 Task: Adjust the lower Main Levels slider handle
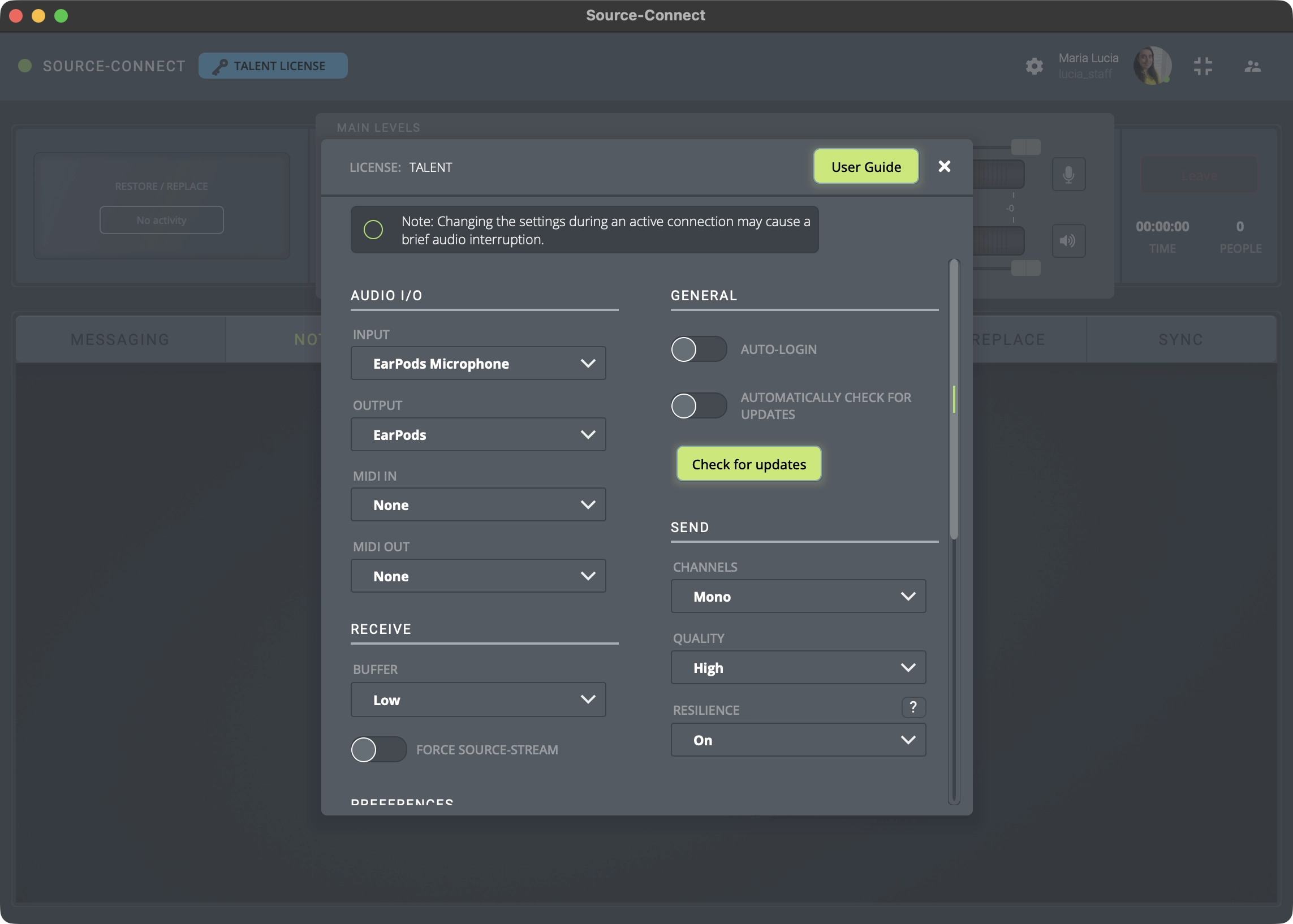click(1025, 268)
